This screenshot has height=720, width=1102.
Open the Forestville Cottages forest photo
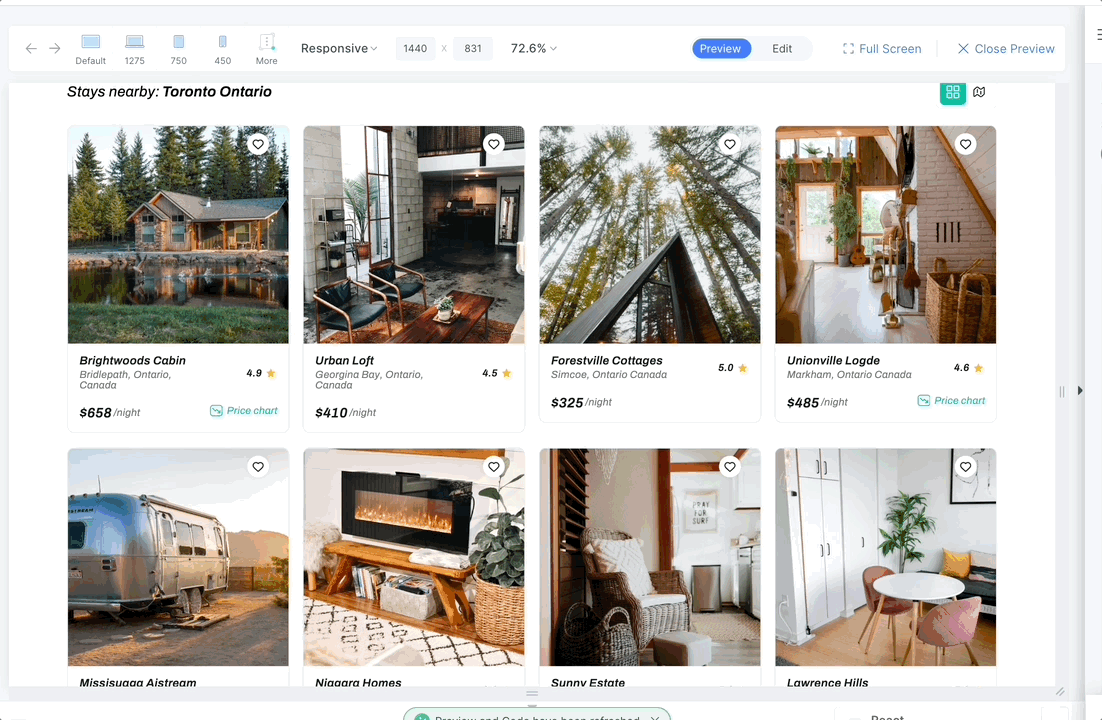click(649, 235)
